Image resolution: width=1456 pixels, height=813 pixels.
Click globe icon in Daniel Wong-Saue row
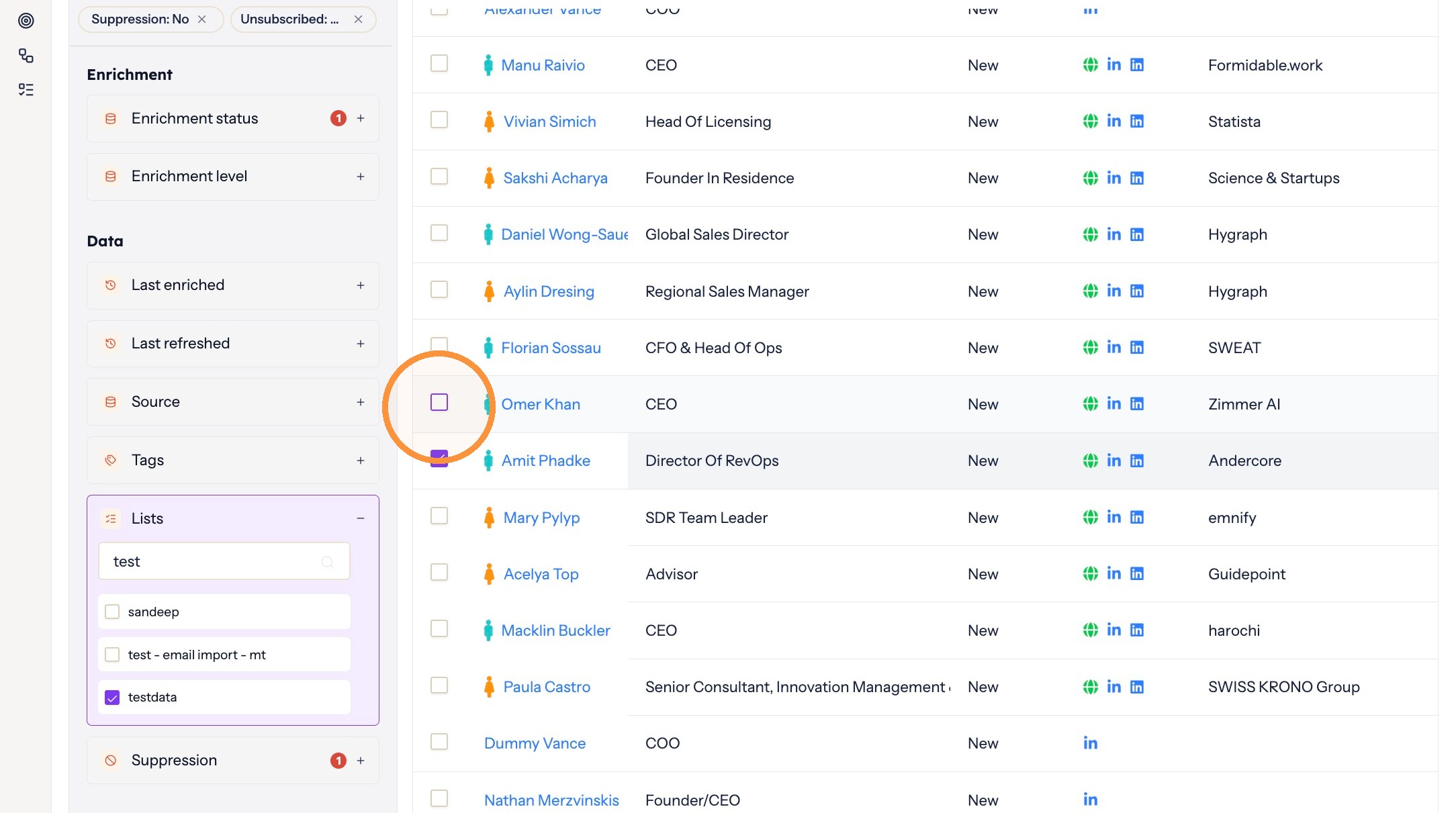1091,234
